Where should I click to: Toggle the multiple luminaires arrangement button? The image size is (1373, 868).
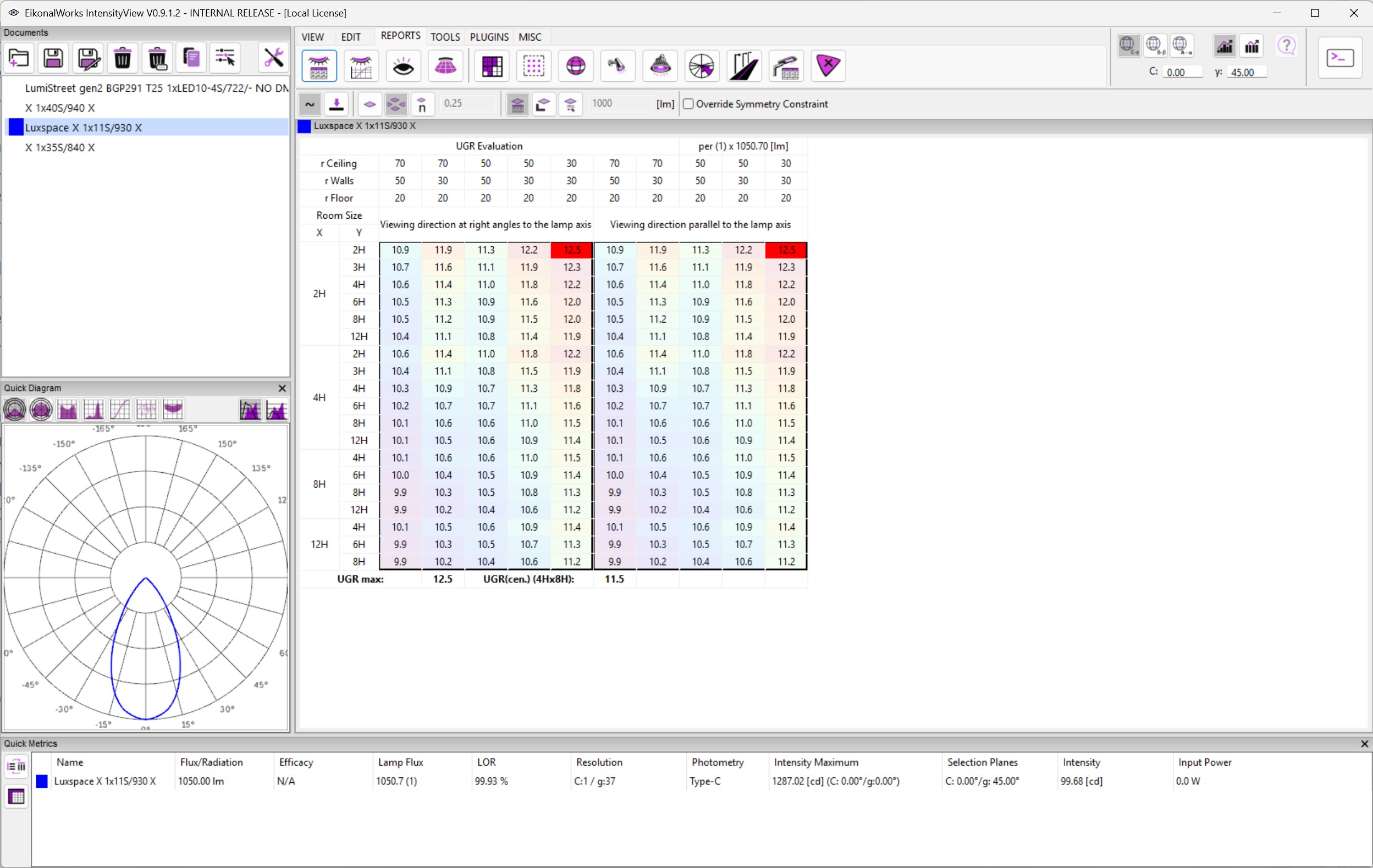(x=396, y=104)
